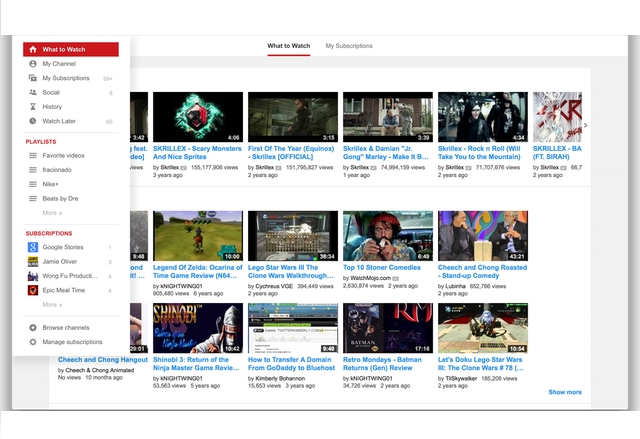The height and width of the screenshot is (439, 640).
Task: Play the Scary Monsters 4:06 thumbnail
Action: coord(198,117)
